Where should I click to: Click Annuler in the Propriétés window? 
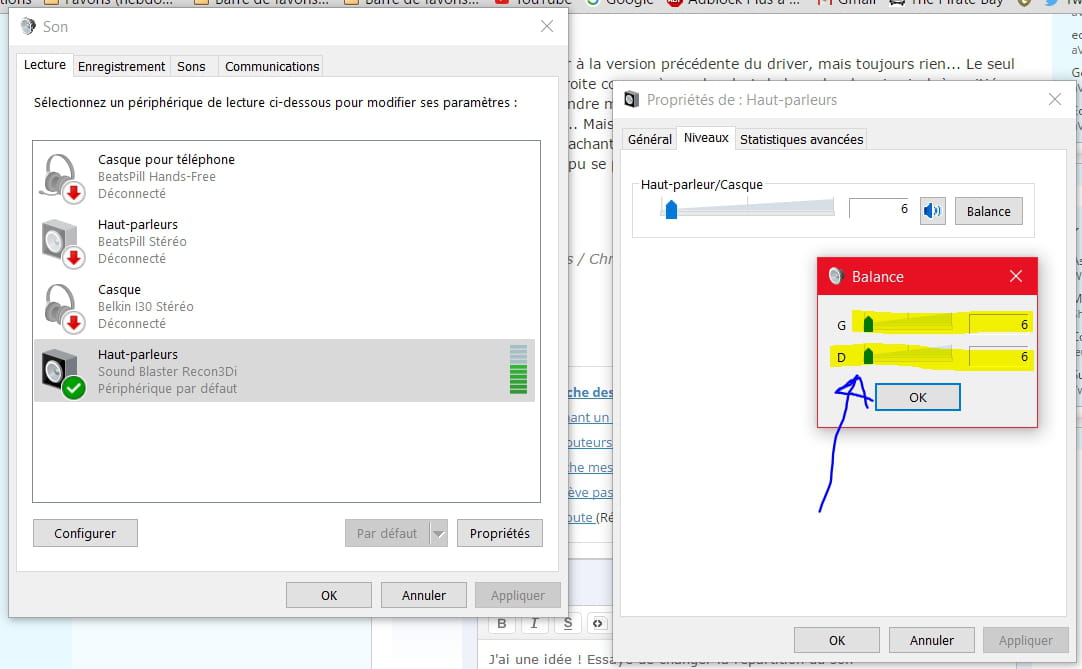pos(932,640)
